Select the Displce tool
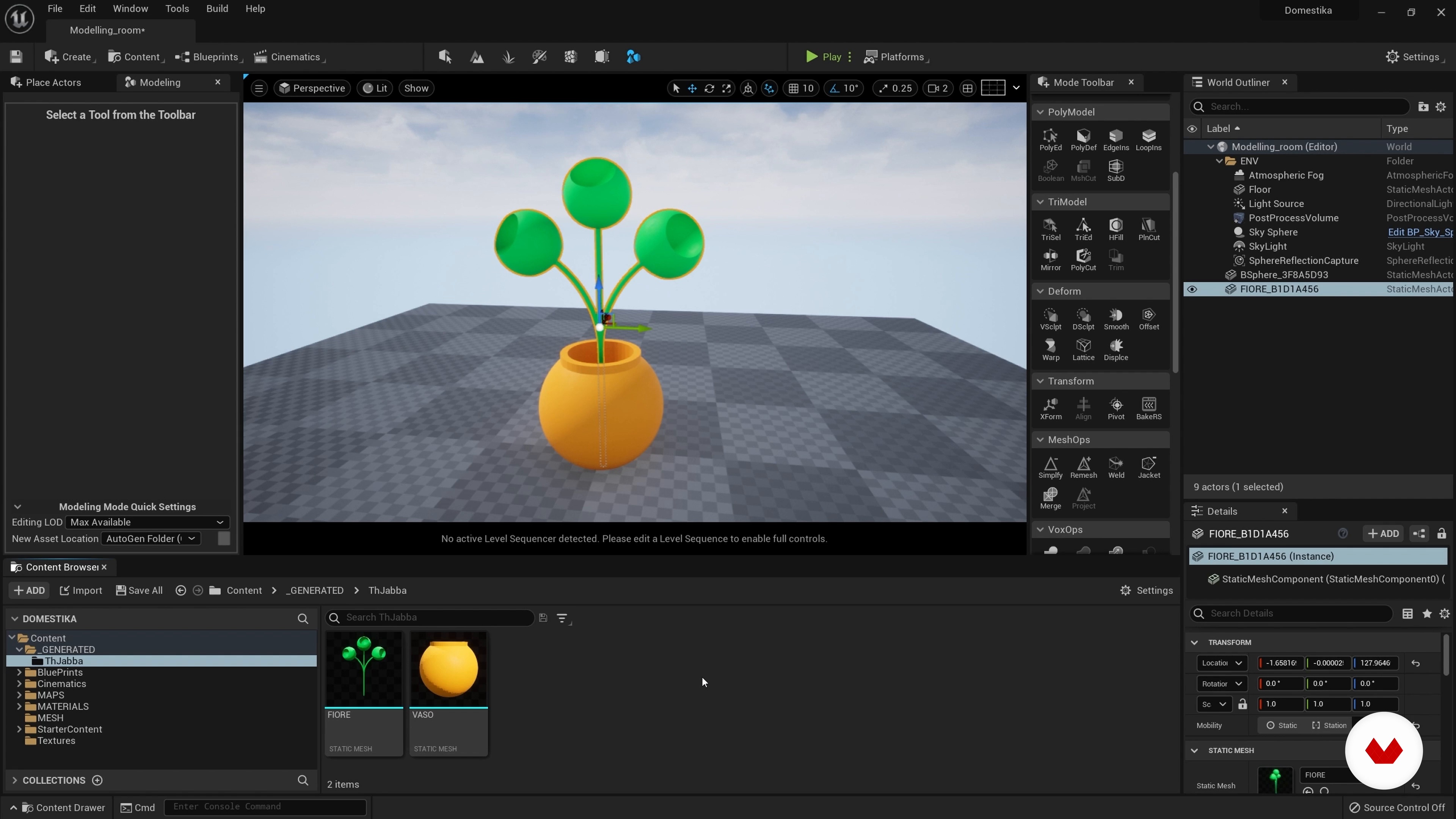The image size is (1456, 819). click(1116, 349)
